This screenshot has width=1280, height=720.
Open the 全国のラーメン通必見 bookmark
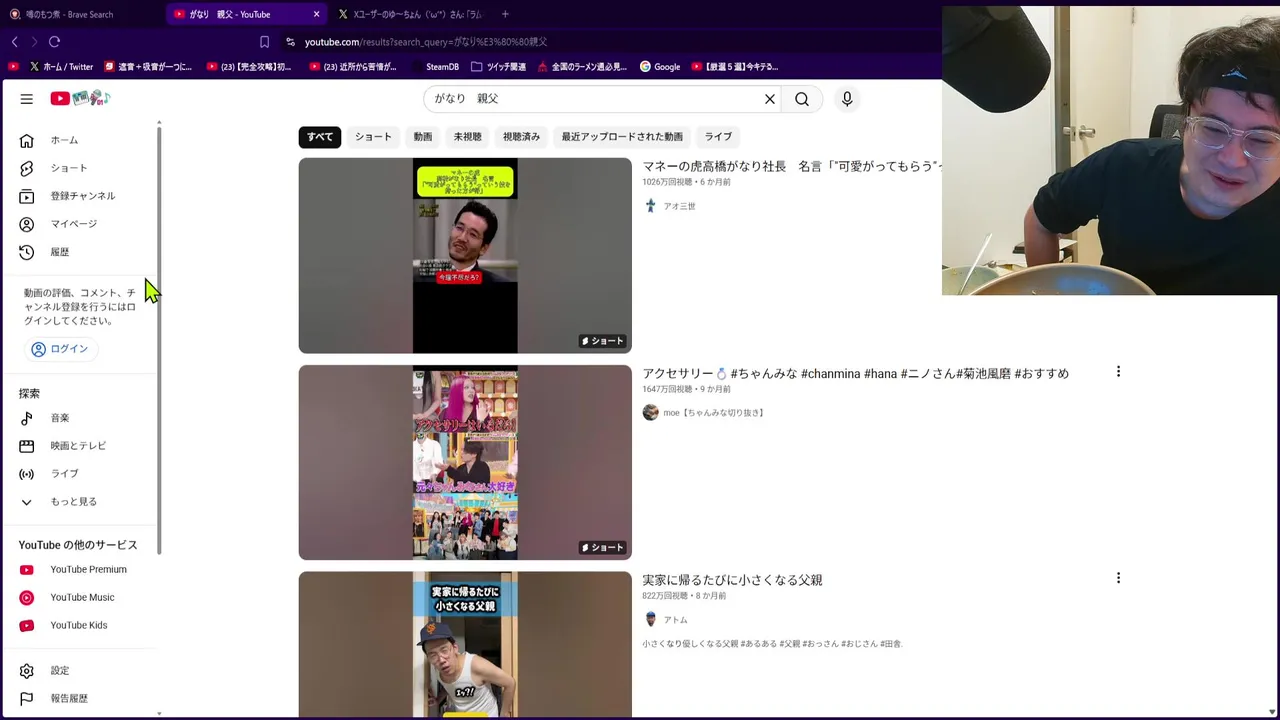point(582,67)
